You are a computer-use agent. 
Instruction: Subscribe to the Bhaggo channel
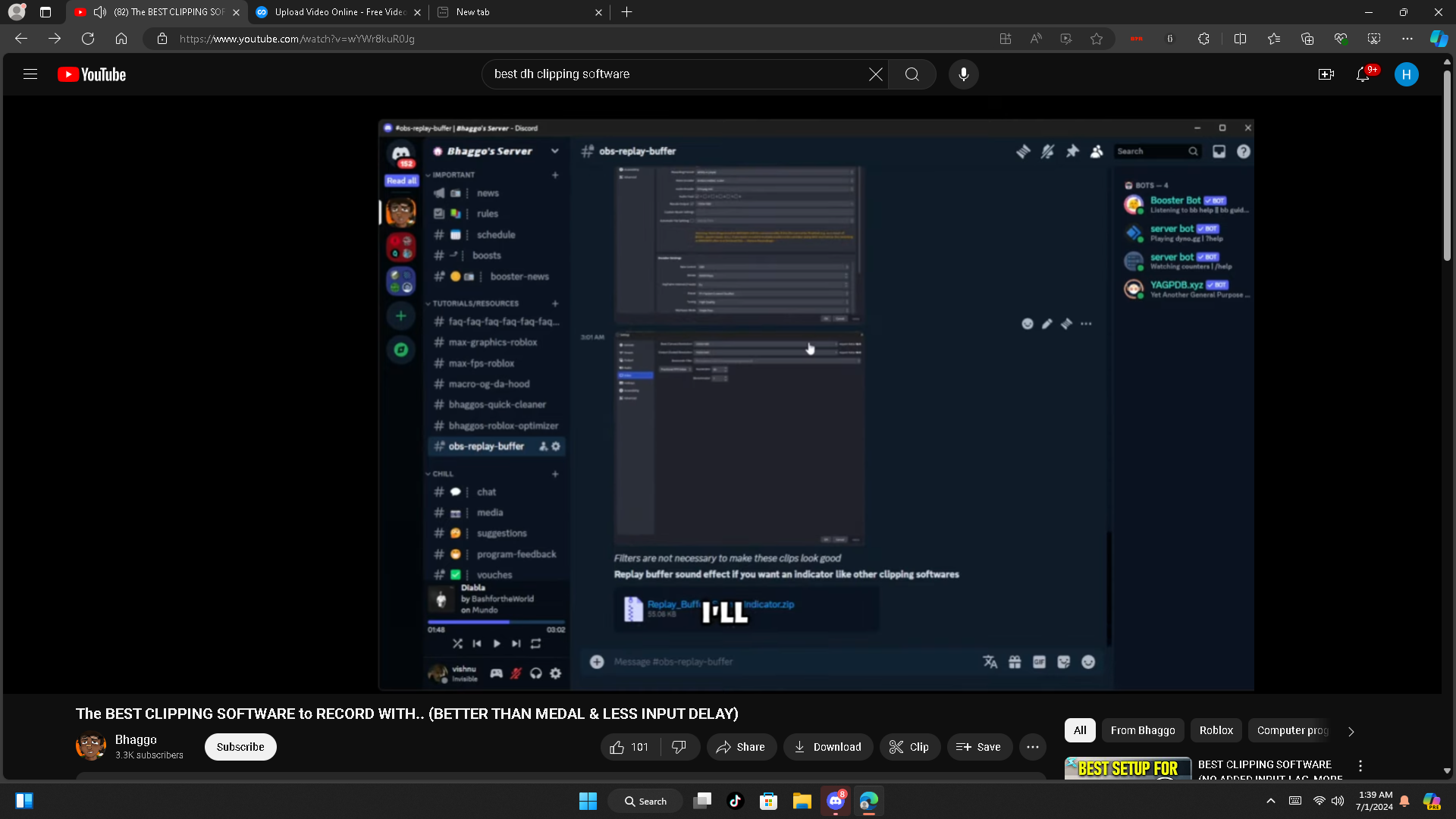240,747
